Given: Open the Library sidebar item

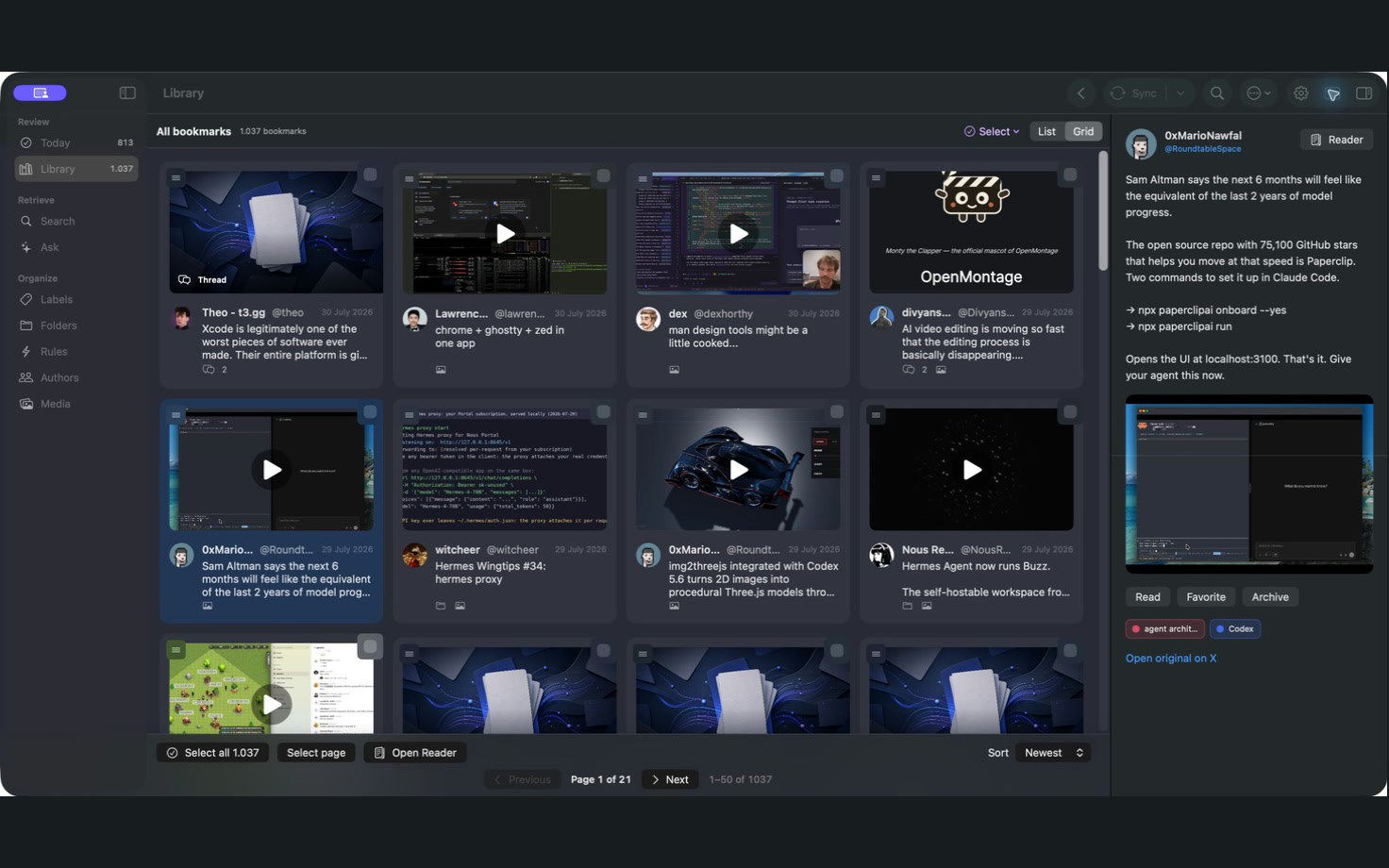Looking at the screenshot, I should 76,169.
